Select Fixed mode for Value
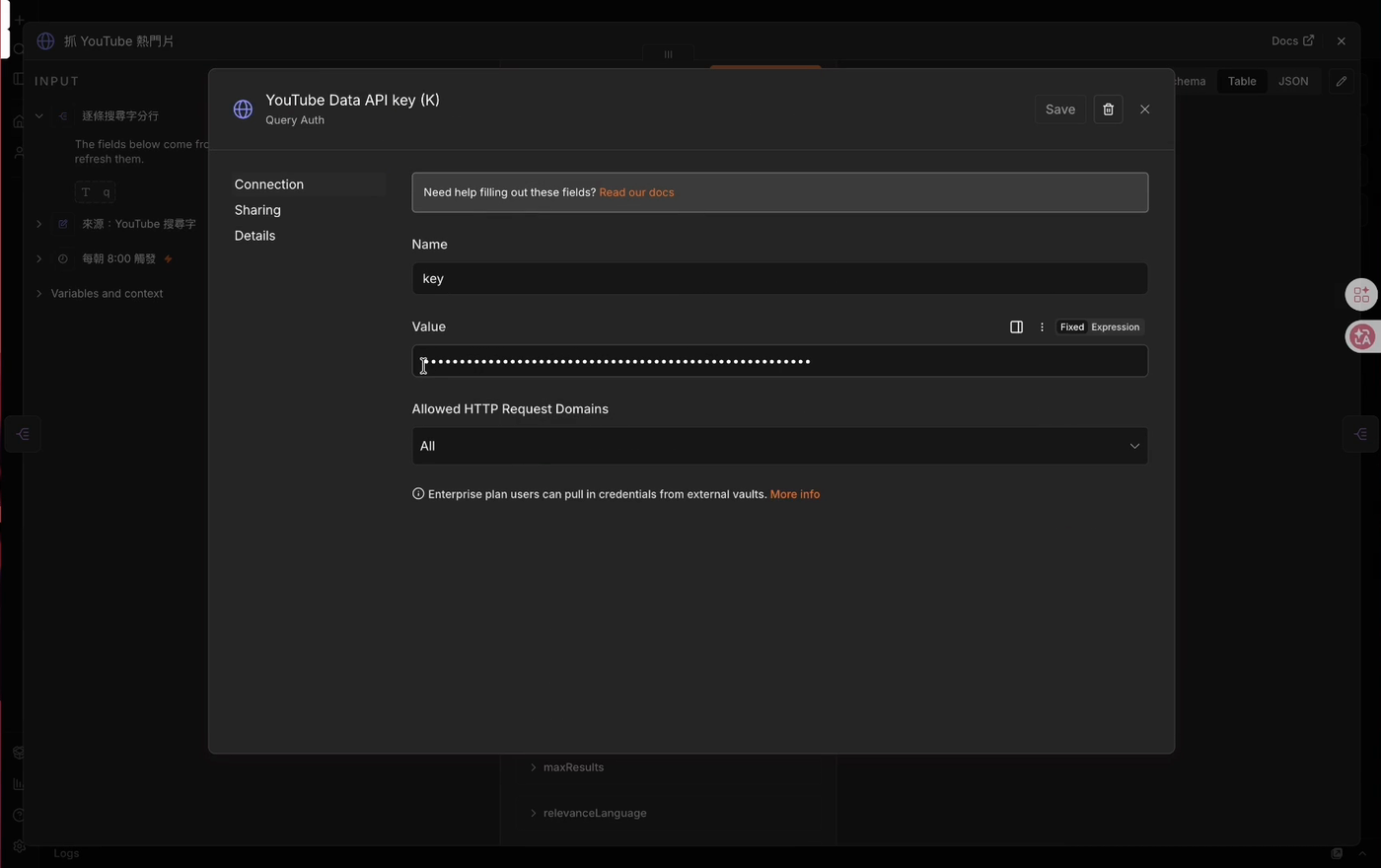The width and height of the screenshot is (1381, 868). (x=1072, y=326)
